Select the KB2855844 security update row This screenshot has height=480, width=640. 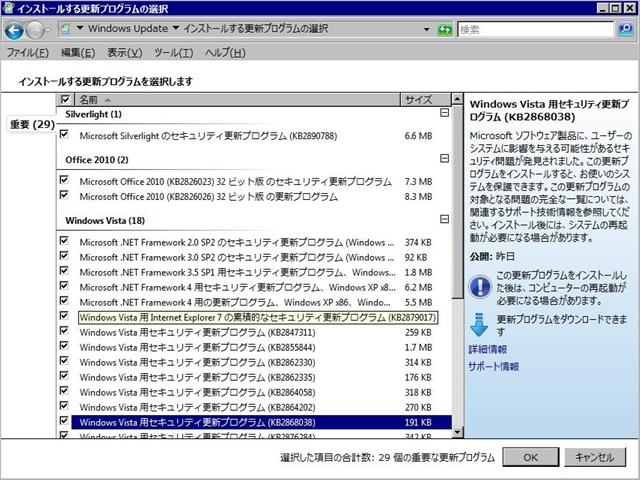261,348
